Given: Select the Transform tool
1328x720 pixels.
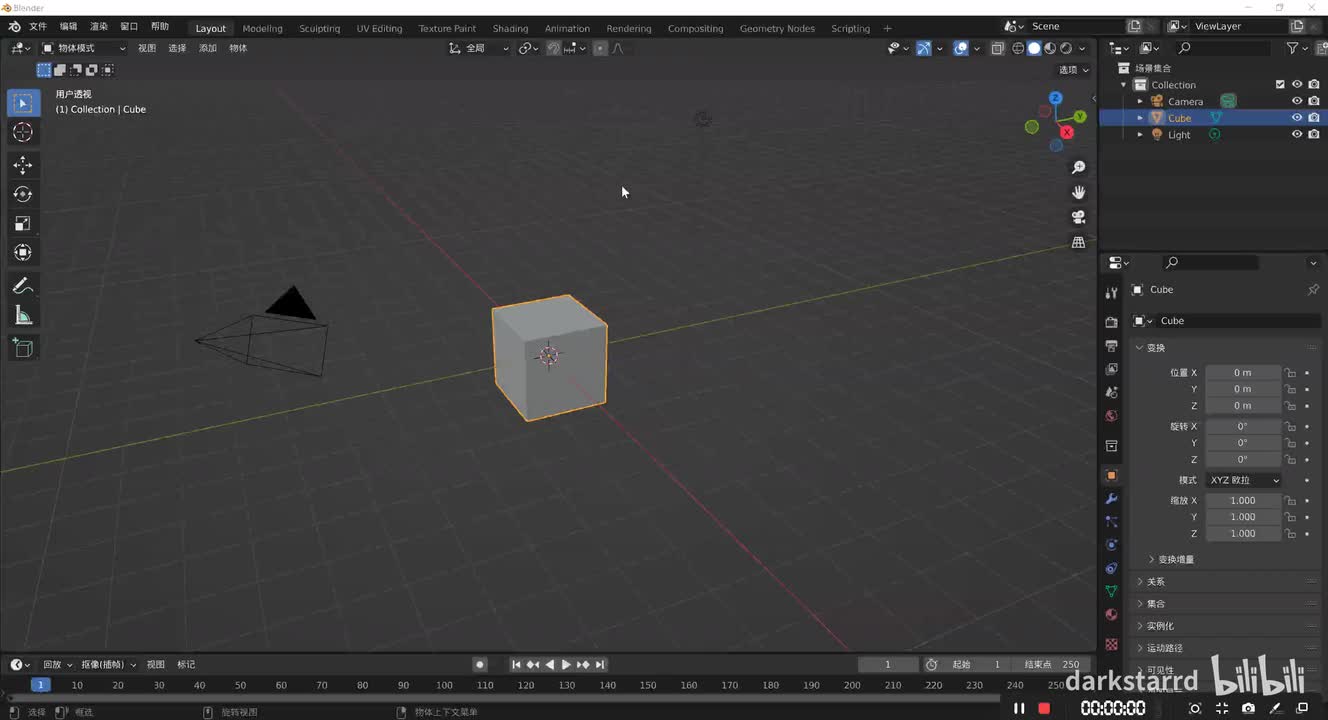Looking at the screenshot, I should click(23, 252).
